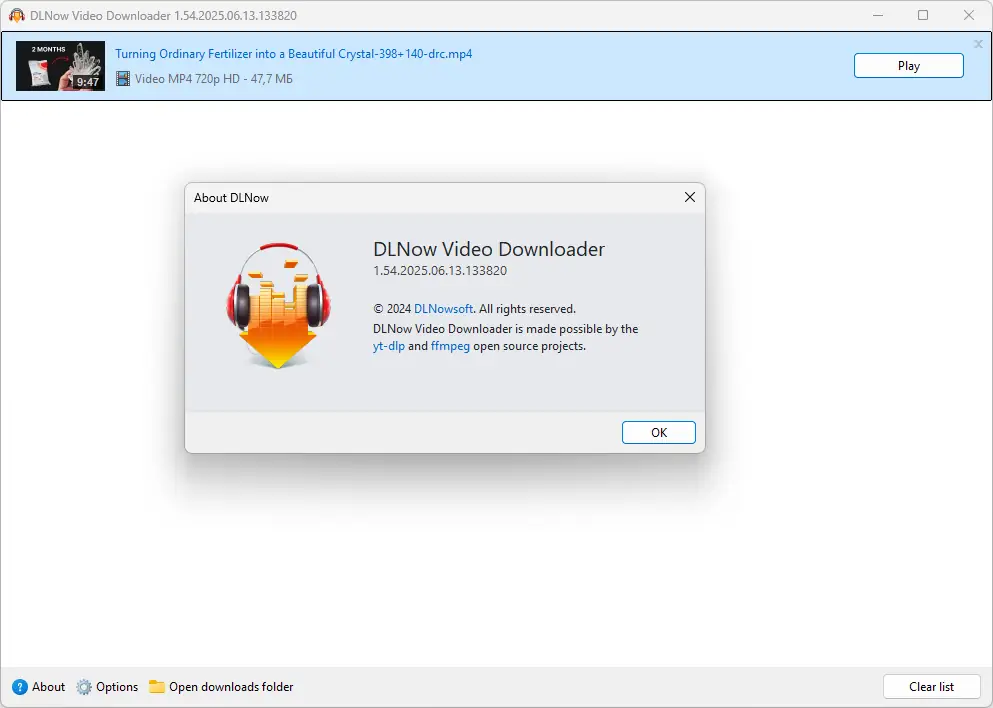Dismiss the download entry with its X icon
Image resolution: width=993 pixels, height=708 pixels.
tap(978, 44)
